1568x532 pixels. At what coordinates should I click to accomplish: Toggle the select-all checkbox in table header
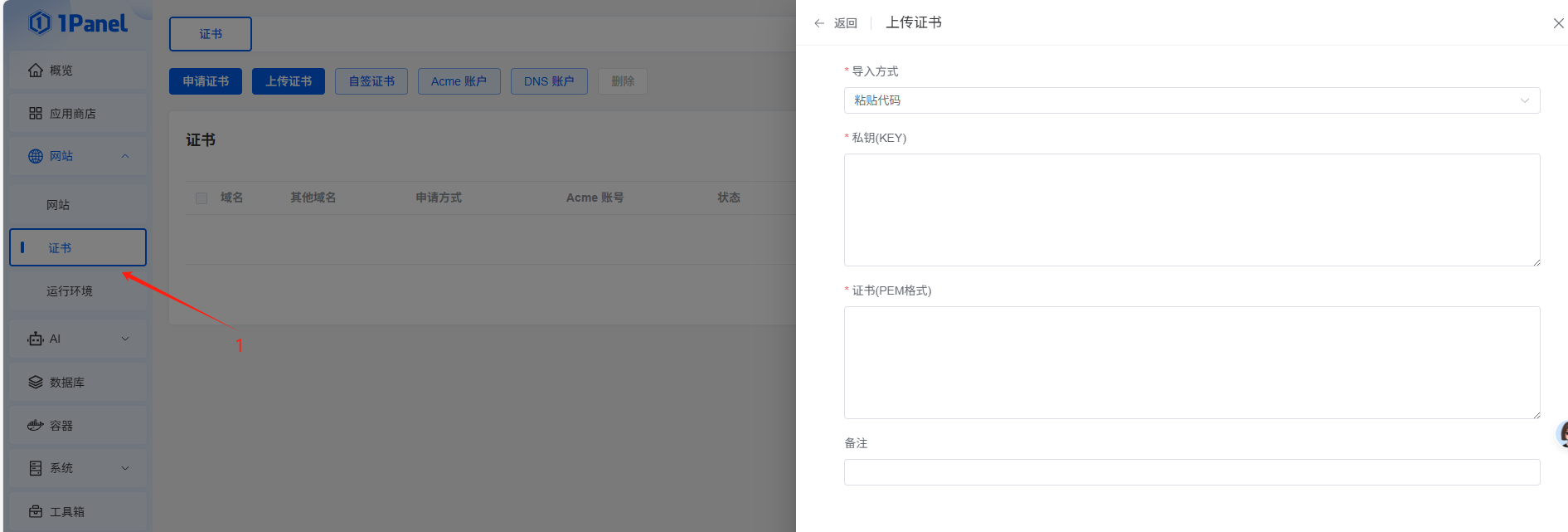click(201, 198)
